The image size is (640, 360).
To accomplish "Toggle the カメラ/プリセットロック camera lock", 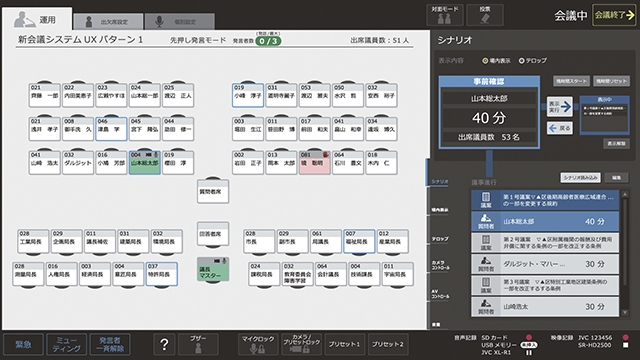I will (301, 344).
